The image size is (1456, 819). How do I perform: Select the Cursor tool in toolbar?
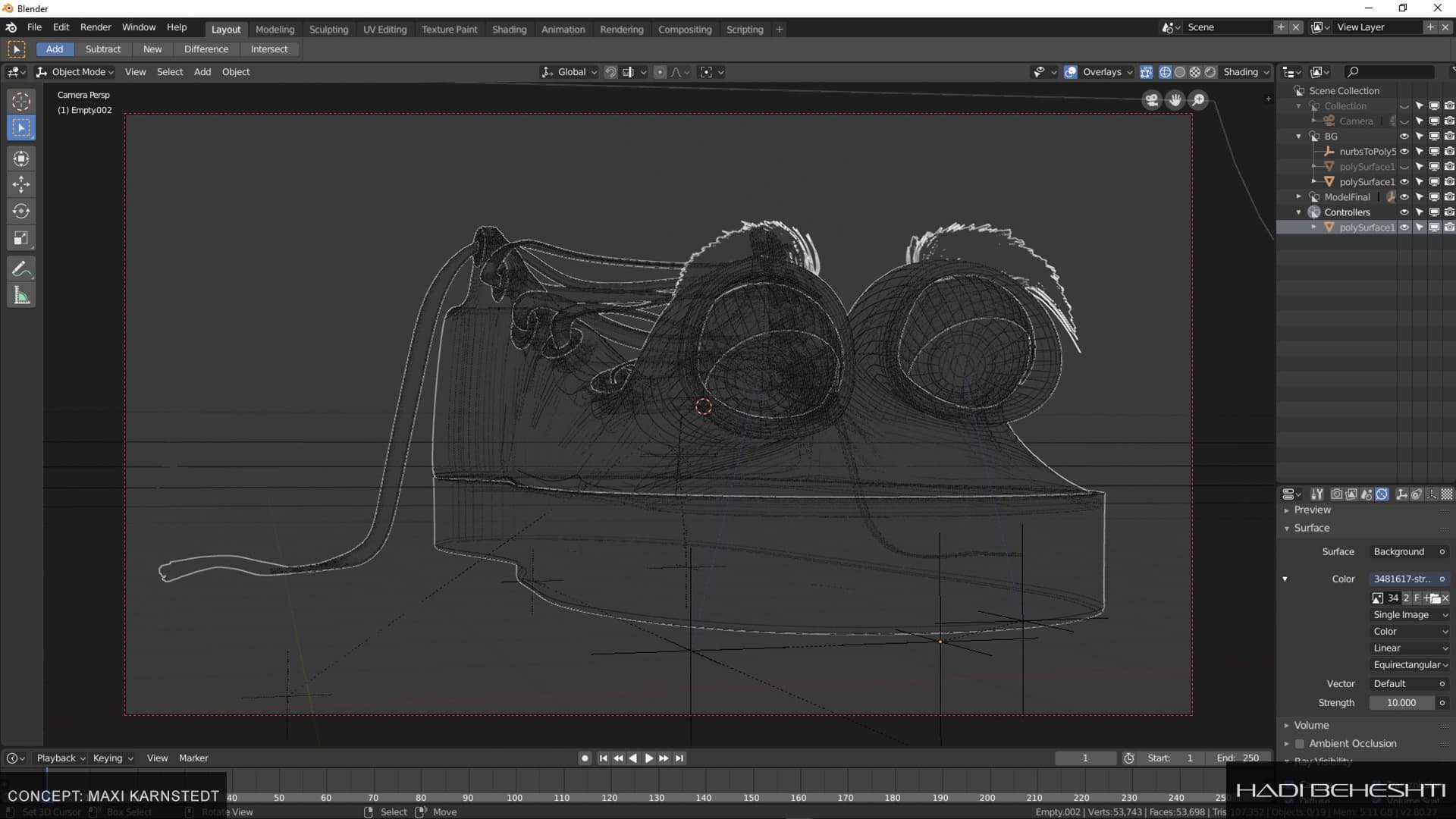point(21,102)
